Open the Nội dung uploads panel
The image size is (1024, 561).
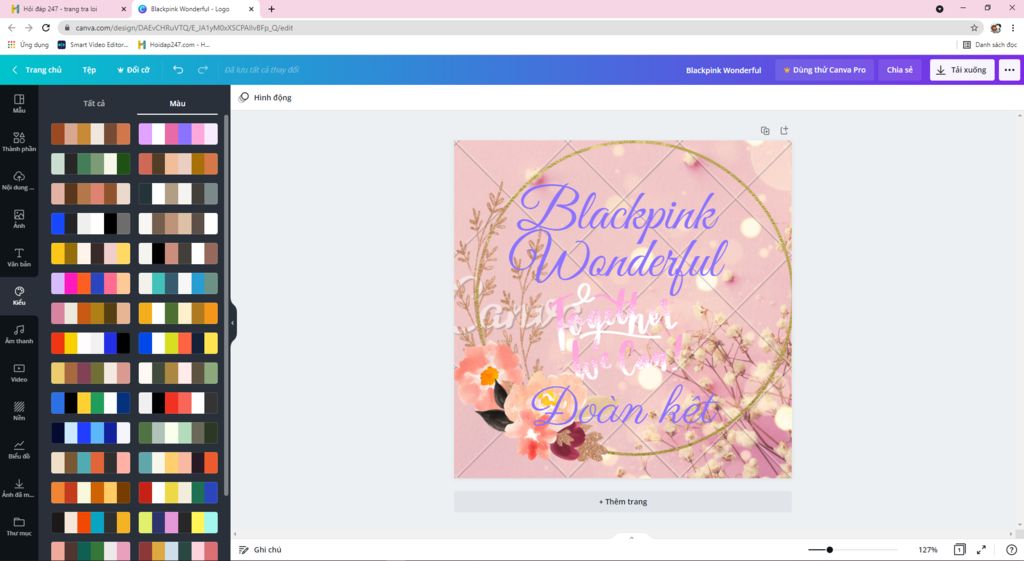pos(19,180)
